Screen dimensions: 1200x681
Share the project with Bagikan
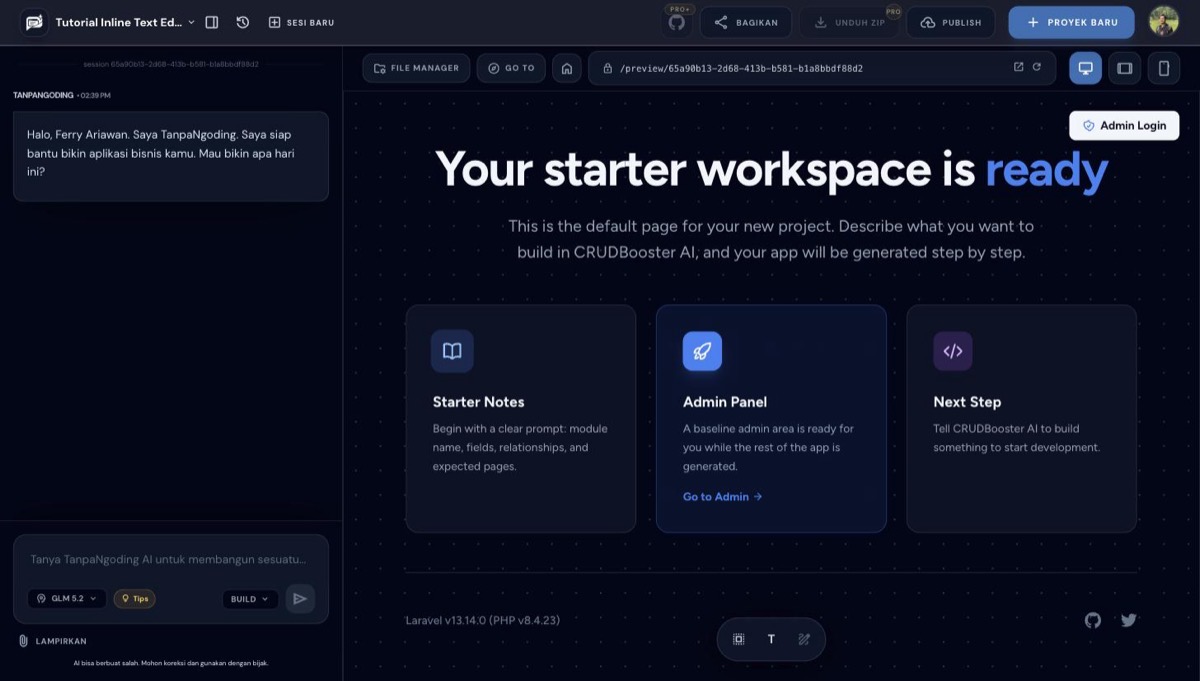(746, 22)
